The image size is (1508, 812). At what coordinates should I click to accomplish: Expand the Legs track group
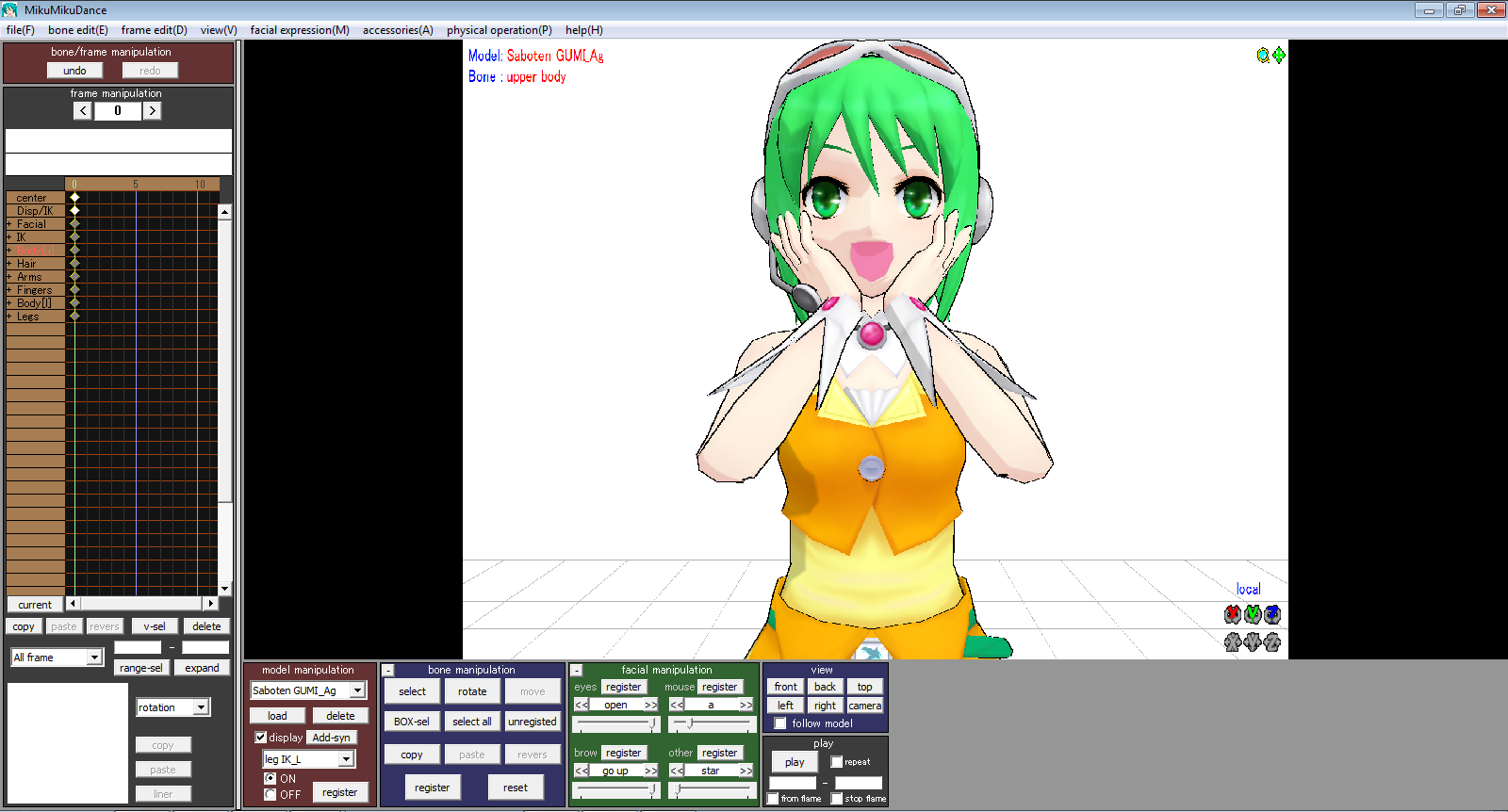tap(9, 317)
